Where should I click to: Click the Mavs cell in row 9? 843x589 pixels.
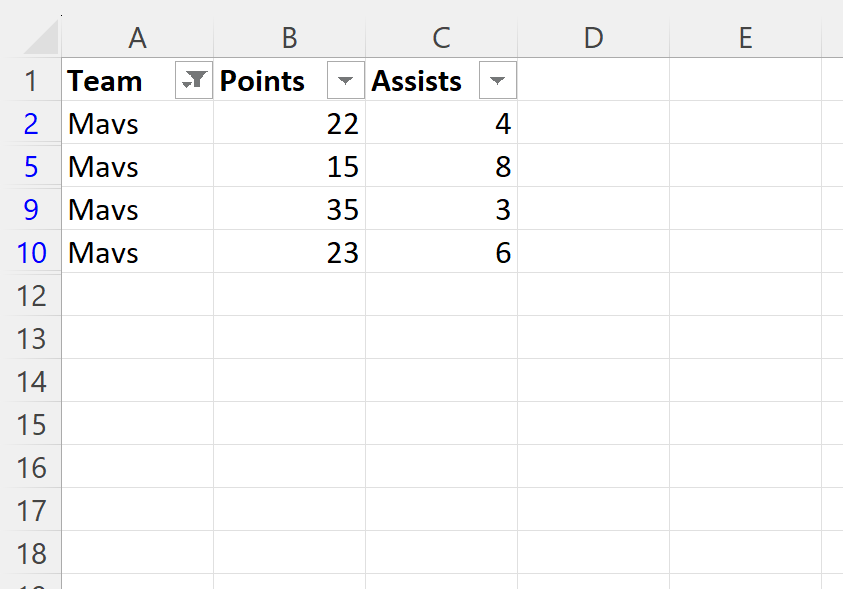(138, 209)
